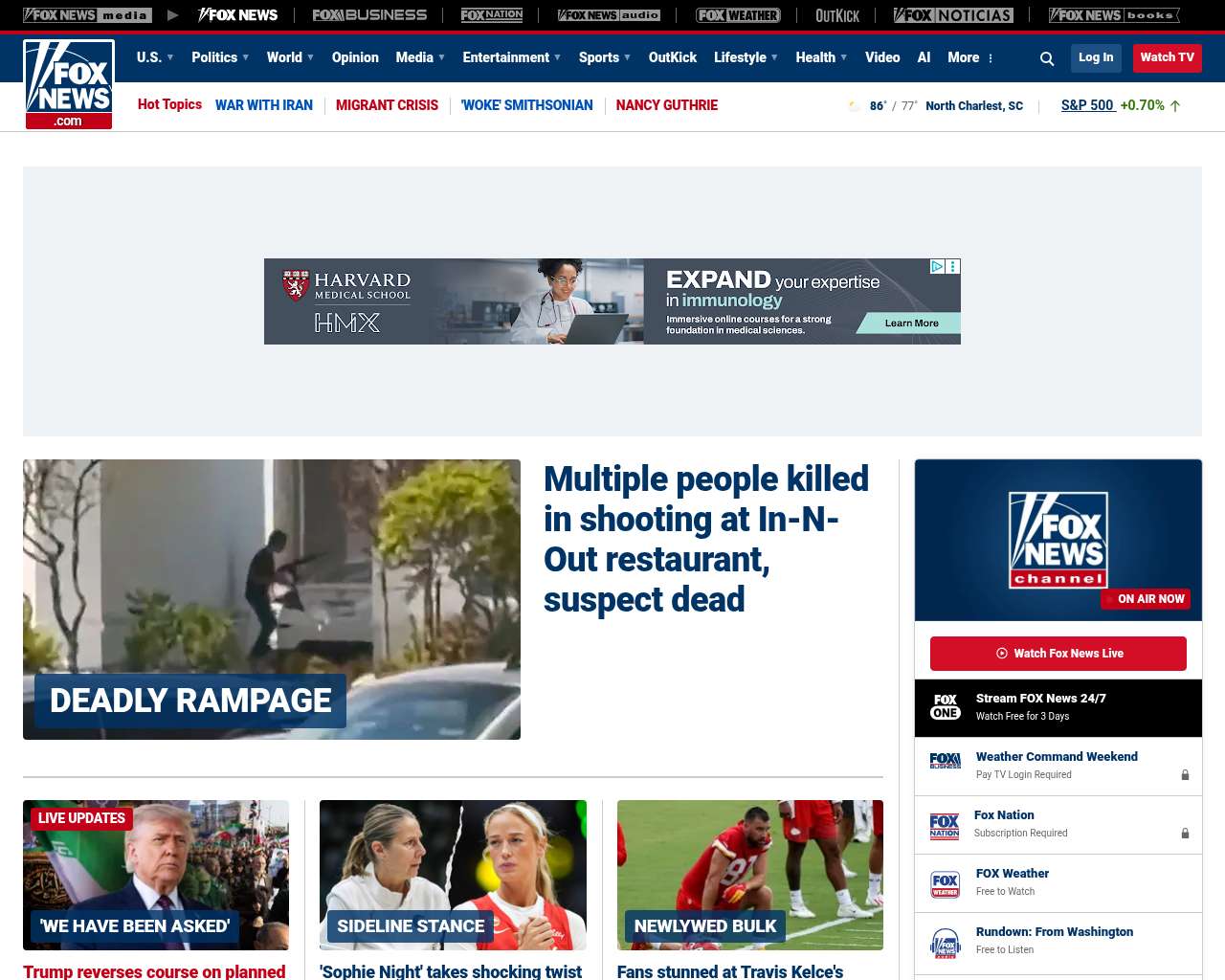The width and height of the screenshot is (1225, 980).
Task: Open Fox News Audio network logo
Action: click(609, 15)
